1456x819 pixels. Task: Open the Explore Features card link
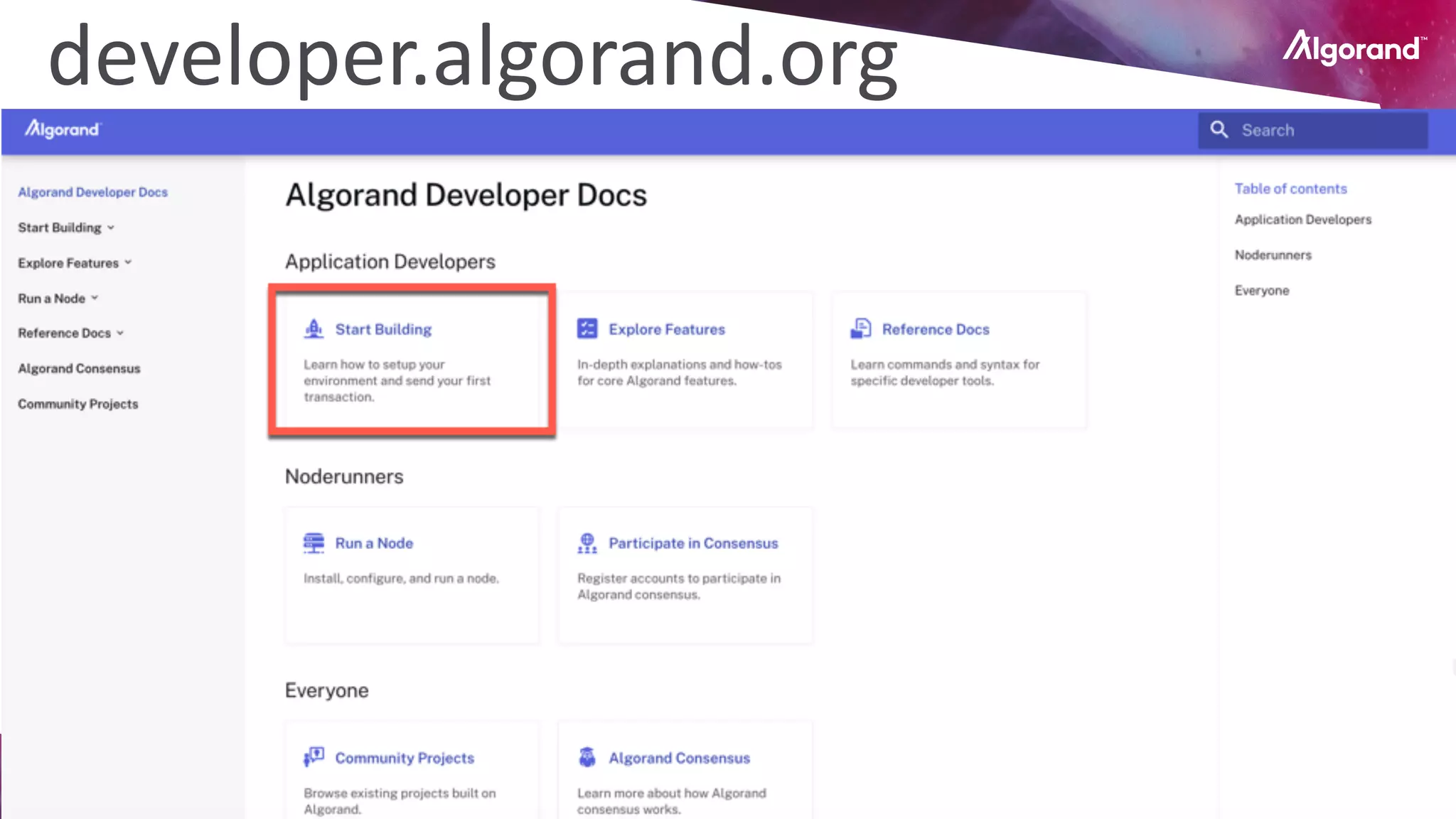click(x=667, y=329)
